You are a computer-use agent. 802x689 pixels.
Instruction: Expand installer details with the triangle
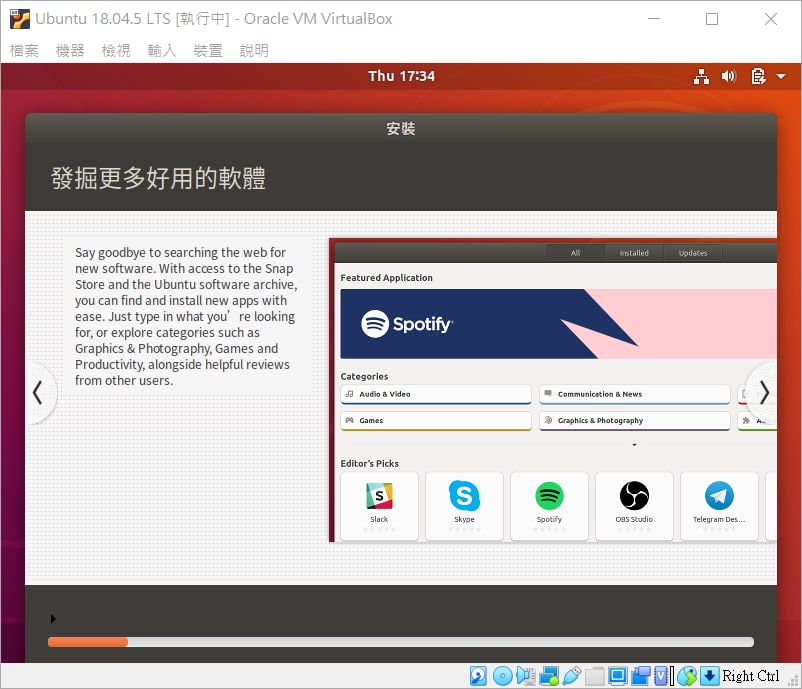tap(53, 619)
